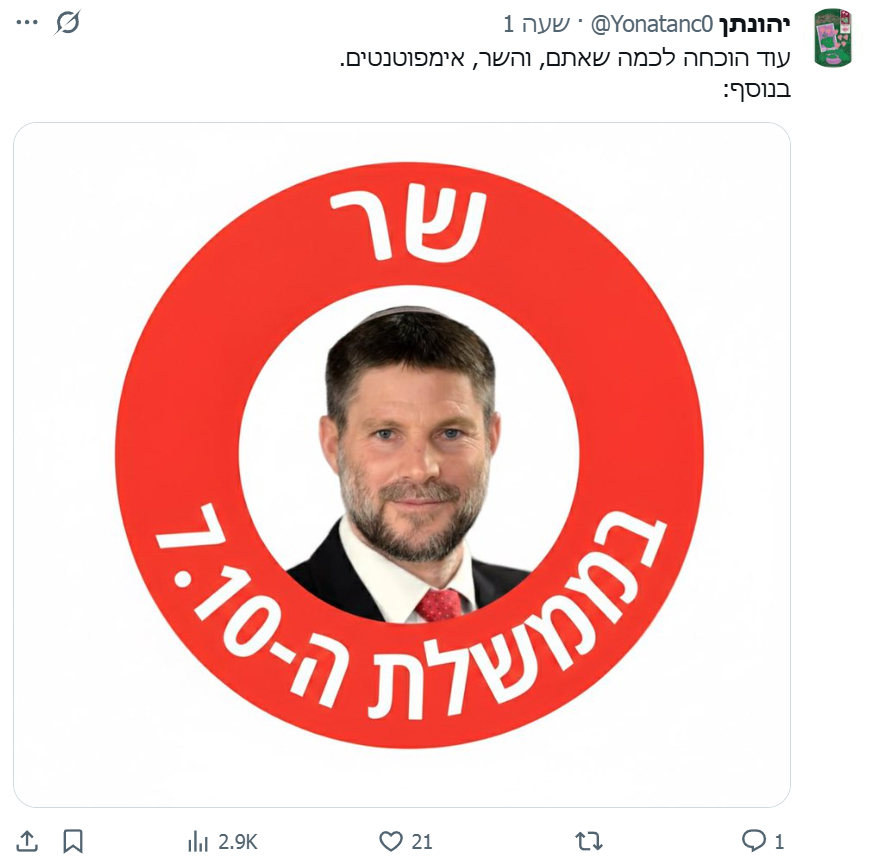Open the post timestamp 'שעה 1'
Screen dimensions: 879x868
536,24
